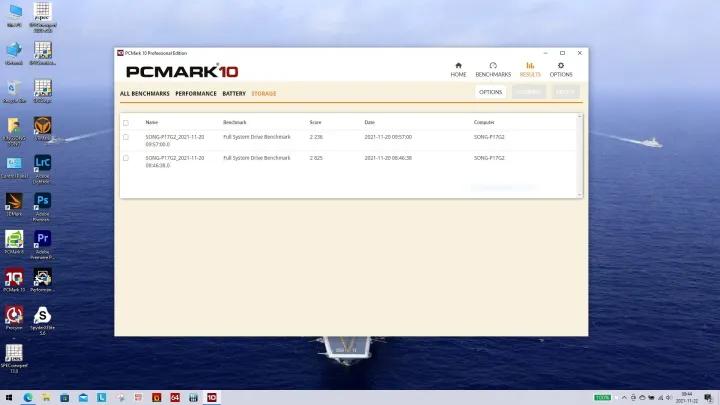
Task: Select the Control Panel desktop icon
Action: (14, 167)
